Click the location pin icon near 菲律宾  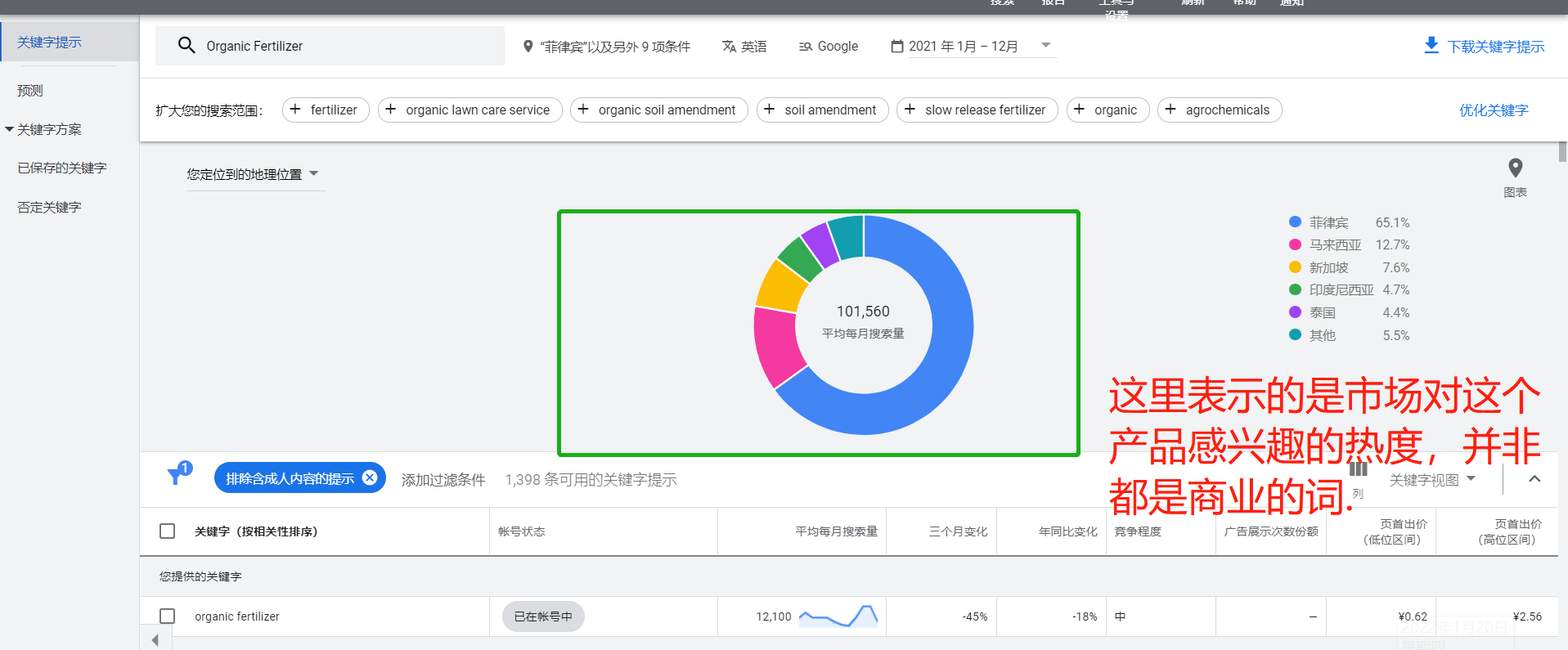point(528,47)
